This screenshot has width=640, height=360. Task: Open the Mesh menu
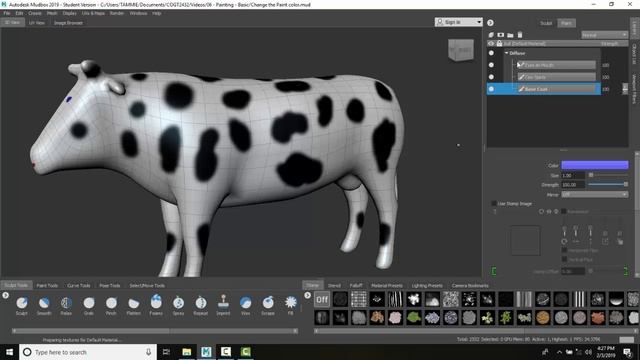(x=52, y=13)
